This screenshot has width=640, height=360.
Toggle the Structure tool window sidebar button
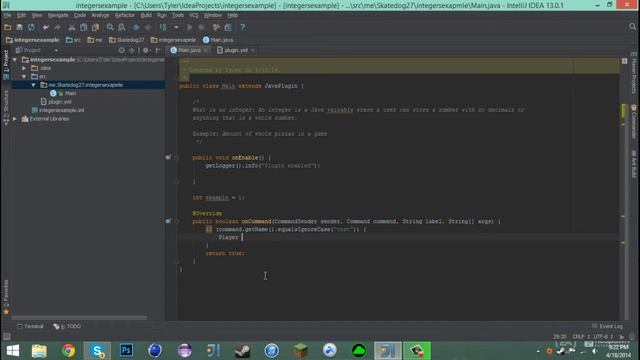click(x=6, y=107)
